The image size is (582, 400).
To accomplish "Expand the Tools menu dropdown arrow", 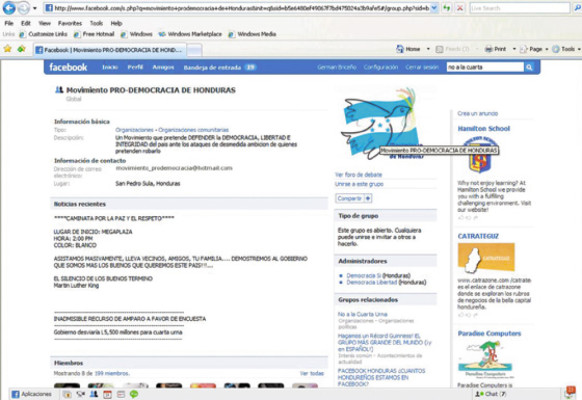I will coord(579,49).
